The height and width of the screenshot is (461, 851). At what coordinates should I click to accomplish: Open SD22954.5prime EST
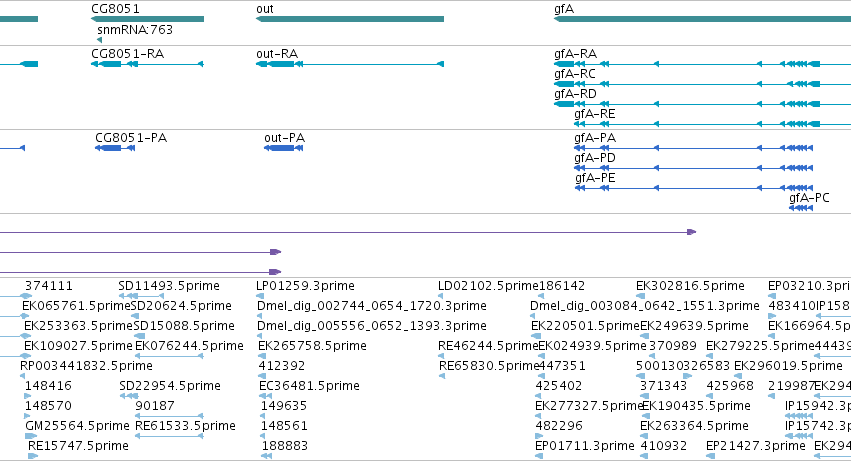pyautogui.click(x=170, y=387)
